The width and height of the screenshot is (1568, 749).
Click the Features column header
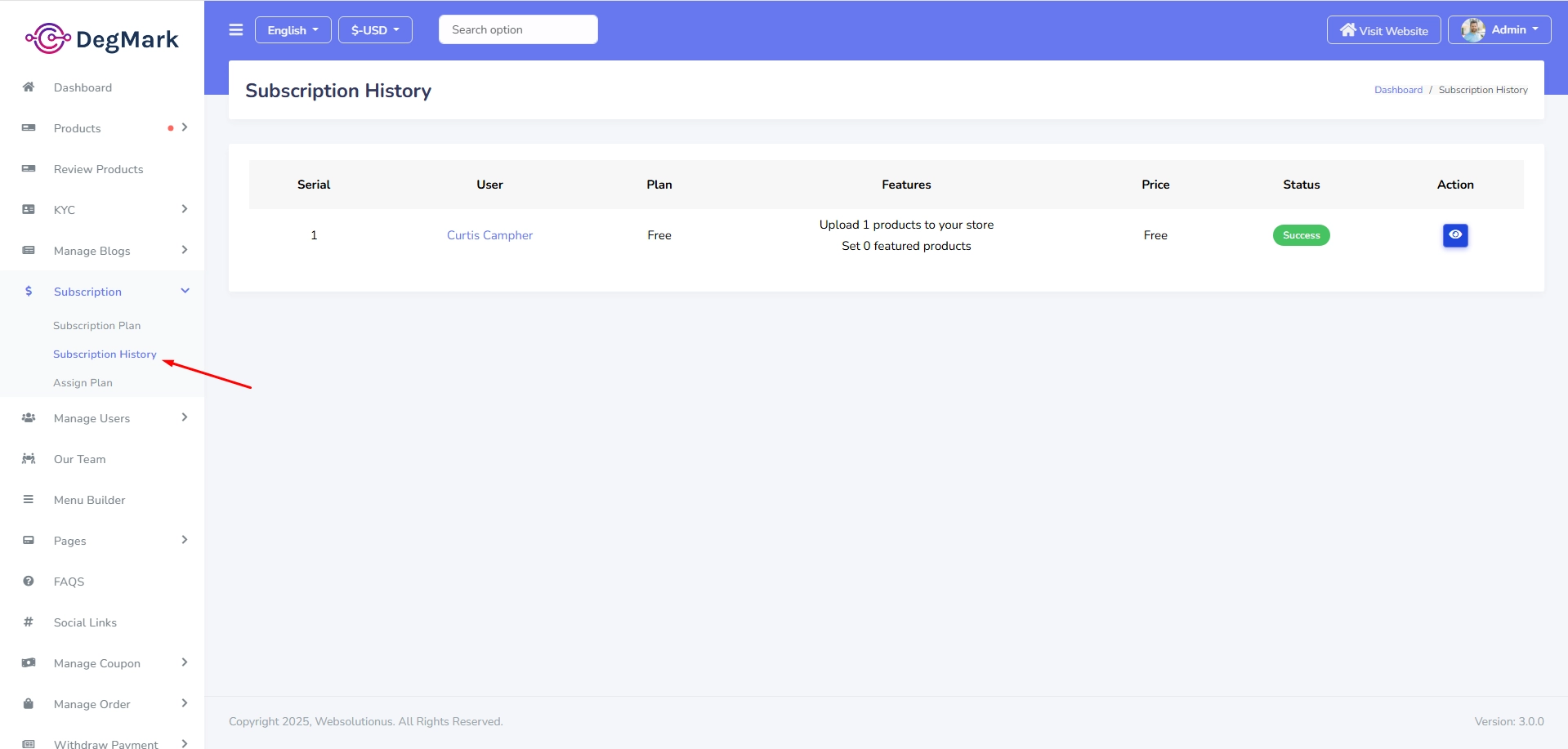906,185
